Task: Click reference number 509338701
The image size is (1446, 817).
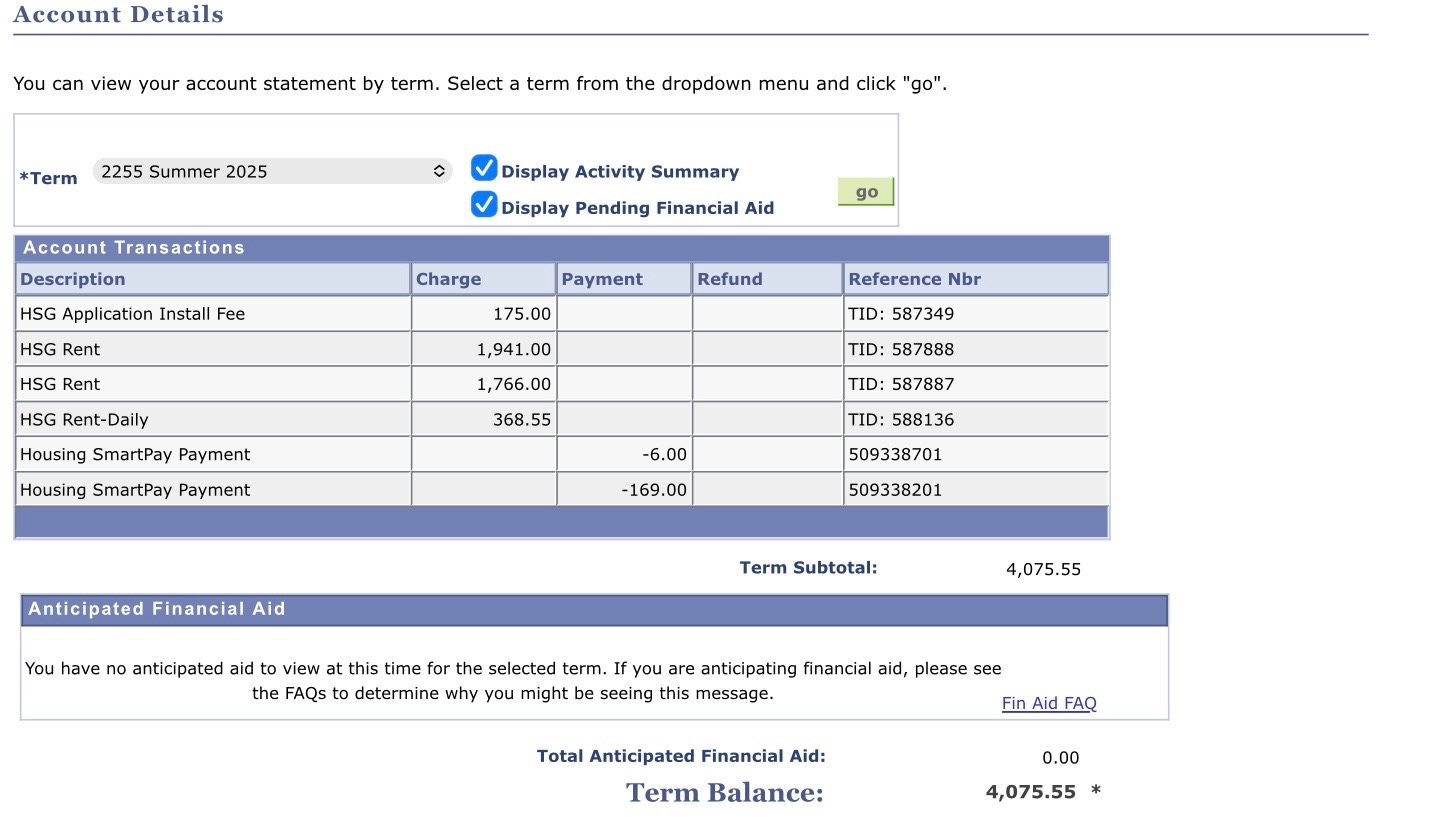Action: (x=895, y=455)
